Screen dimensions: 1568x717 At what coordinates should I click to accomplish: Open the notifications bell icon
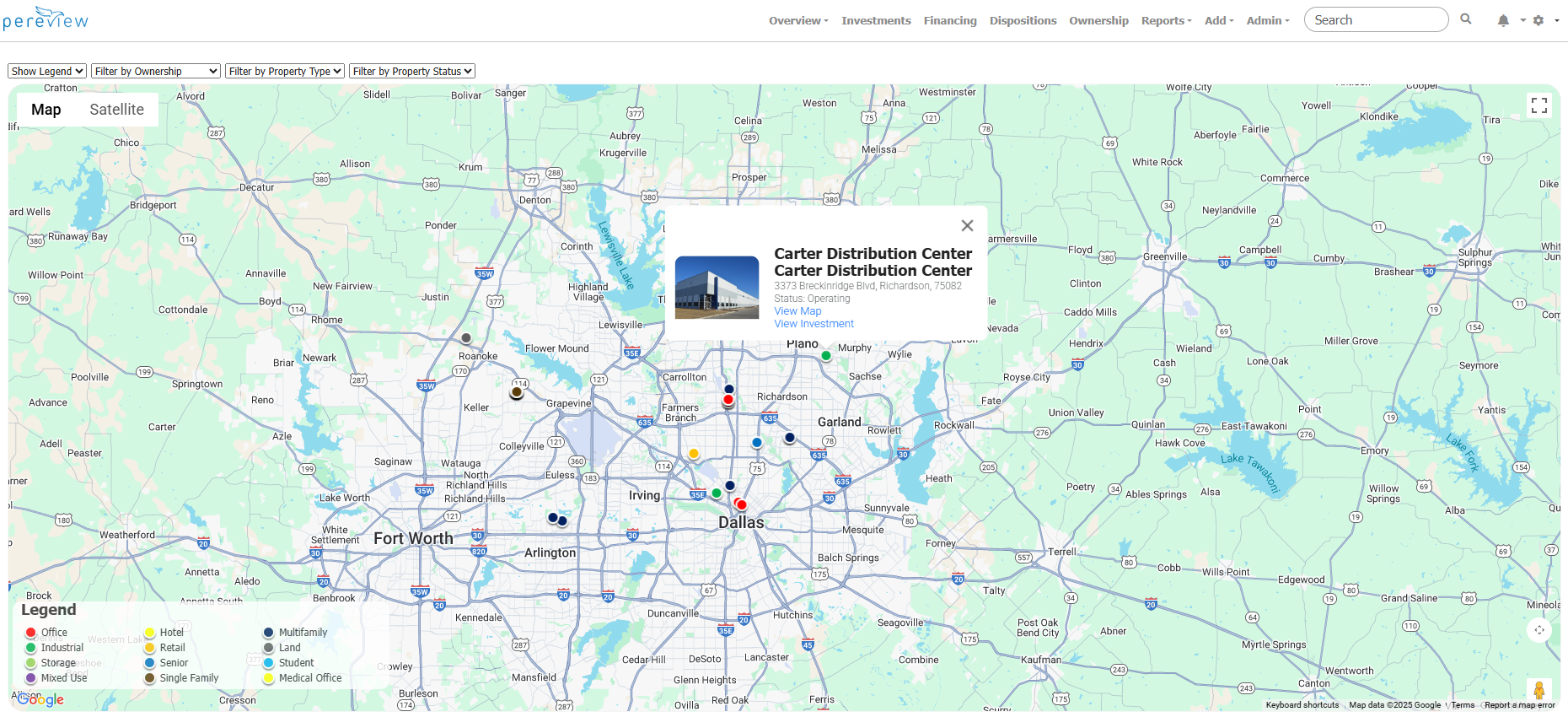1503,20
